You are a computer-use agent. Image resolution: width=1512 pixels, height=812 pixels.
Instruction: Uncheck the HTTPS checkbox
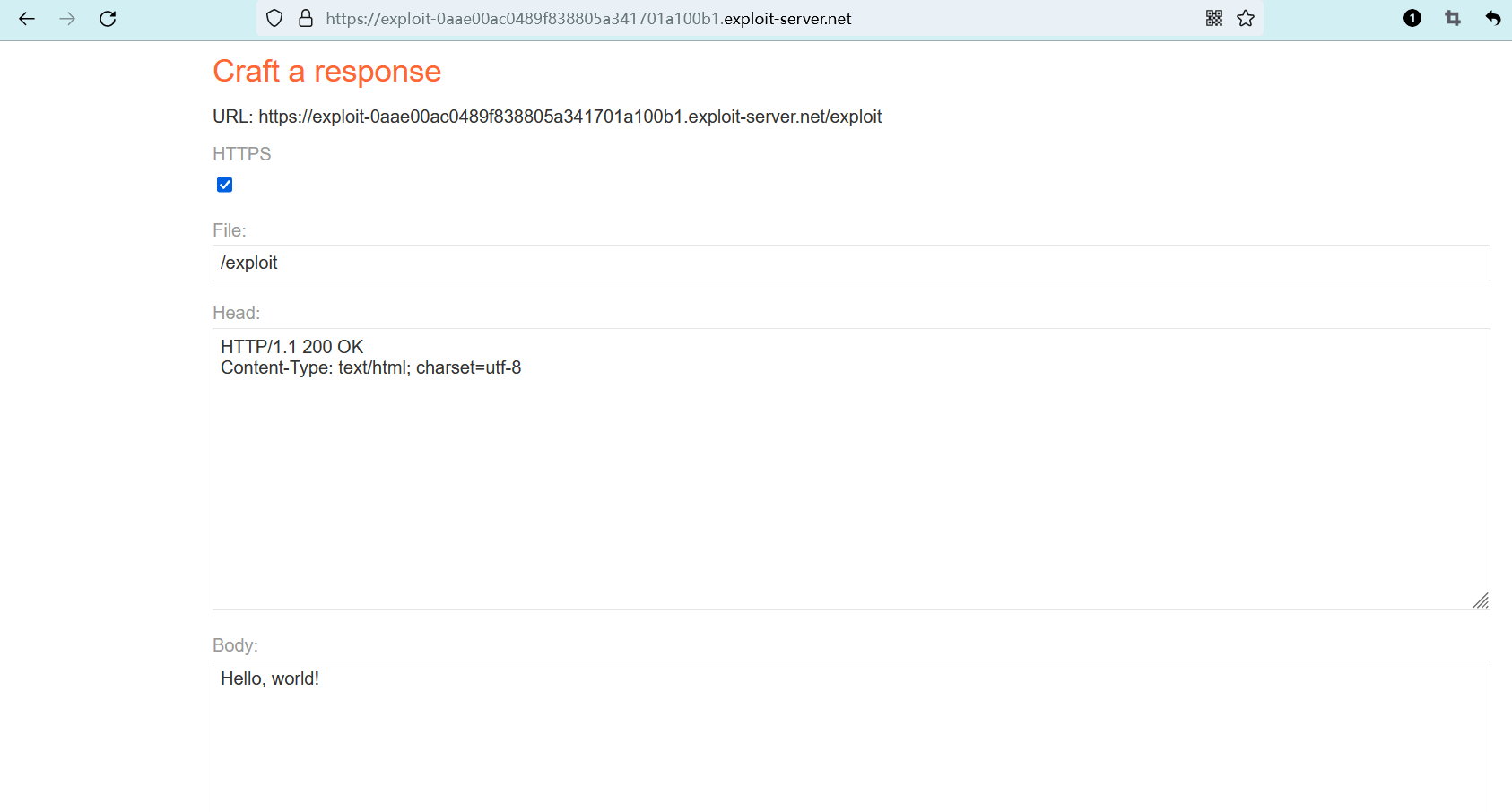pos(225,185)
